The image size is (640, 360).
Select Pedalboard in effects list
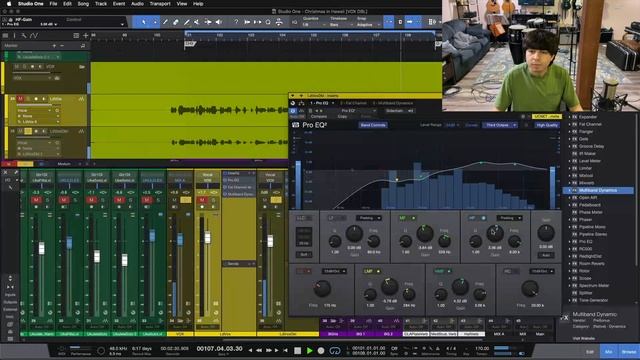(590, 205)
